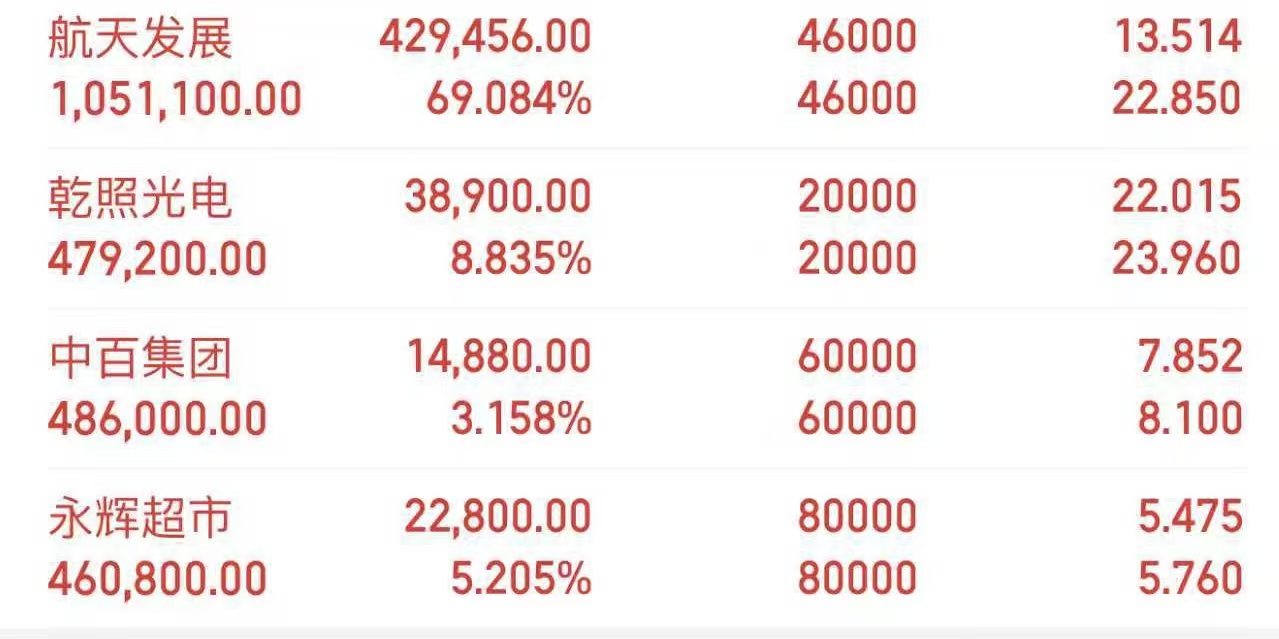Select 航天发展 current price 22.850
1279x639 pixels.
[x=1176, y=99]
